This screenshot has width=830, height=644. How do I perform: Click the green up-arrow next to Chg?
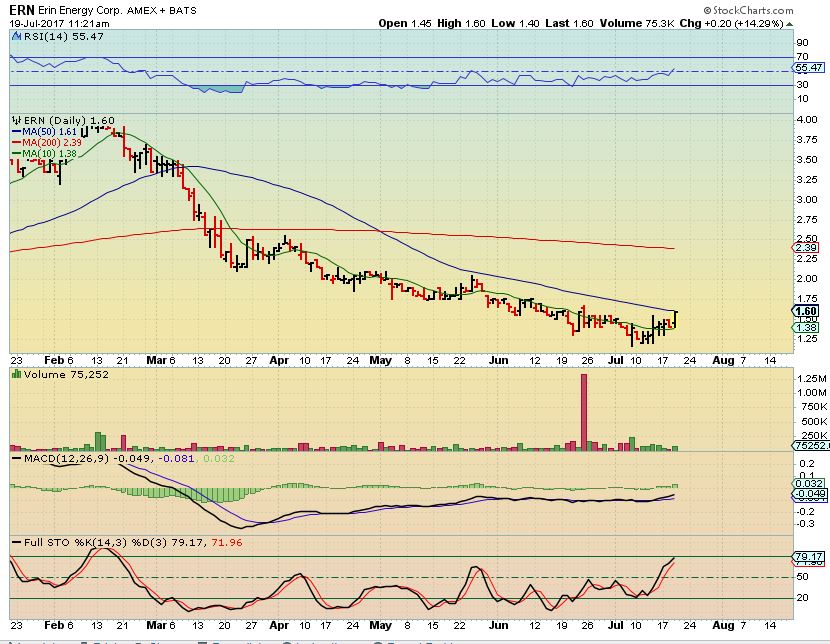point(789,24)
